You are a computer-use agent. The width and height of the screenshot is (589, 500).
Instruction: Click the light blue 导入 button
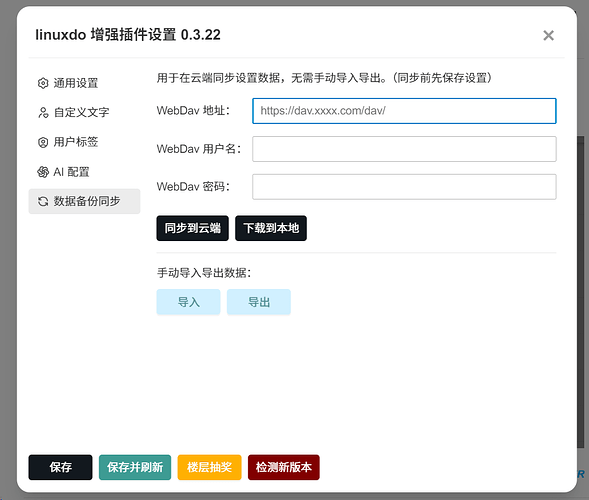click(188, 302)
